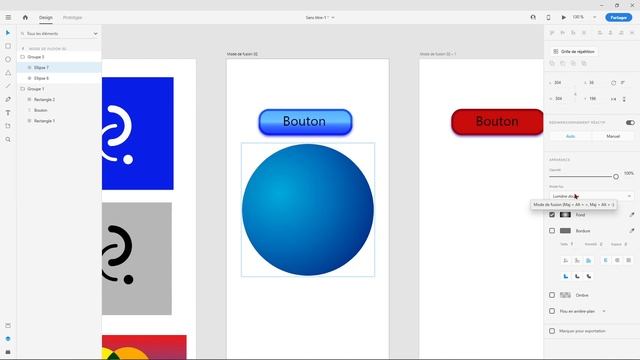Viewport: 640px width, 360px height.
Task: Click the rotation icon in transform section
Action: (x=613, y=83)
